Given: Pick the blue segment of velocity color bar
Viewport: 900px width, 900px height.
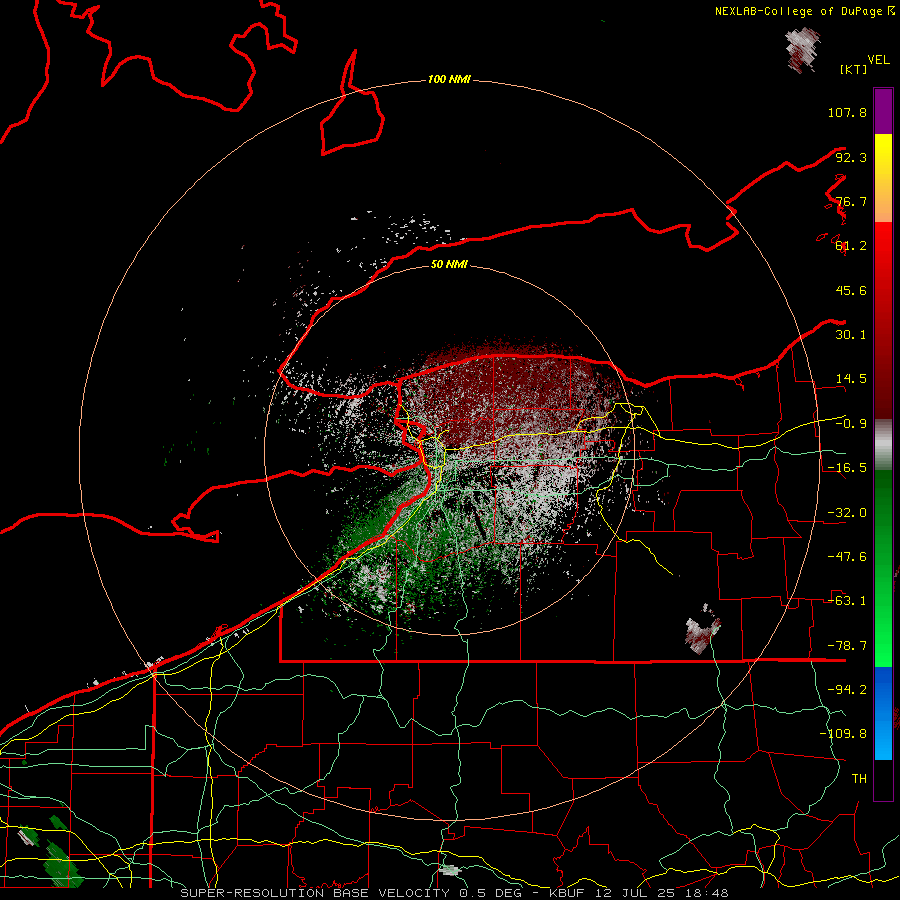Looking at the screenshot, I should point(883,713).
